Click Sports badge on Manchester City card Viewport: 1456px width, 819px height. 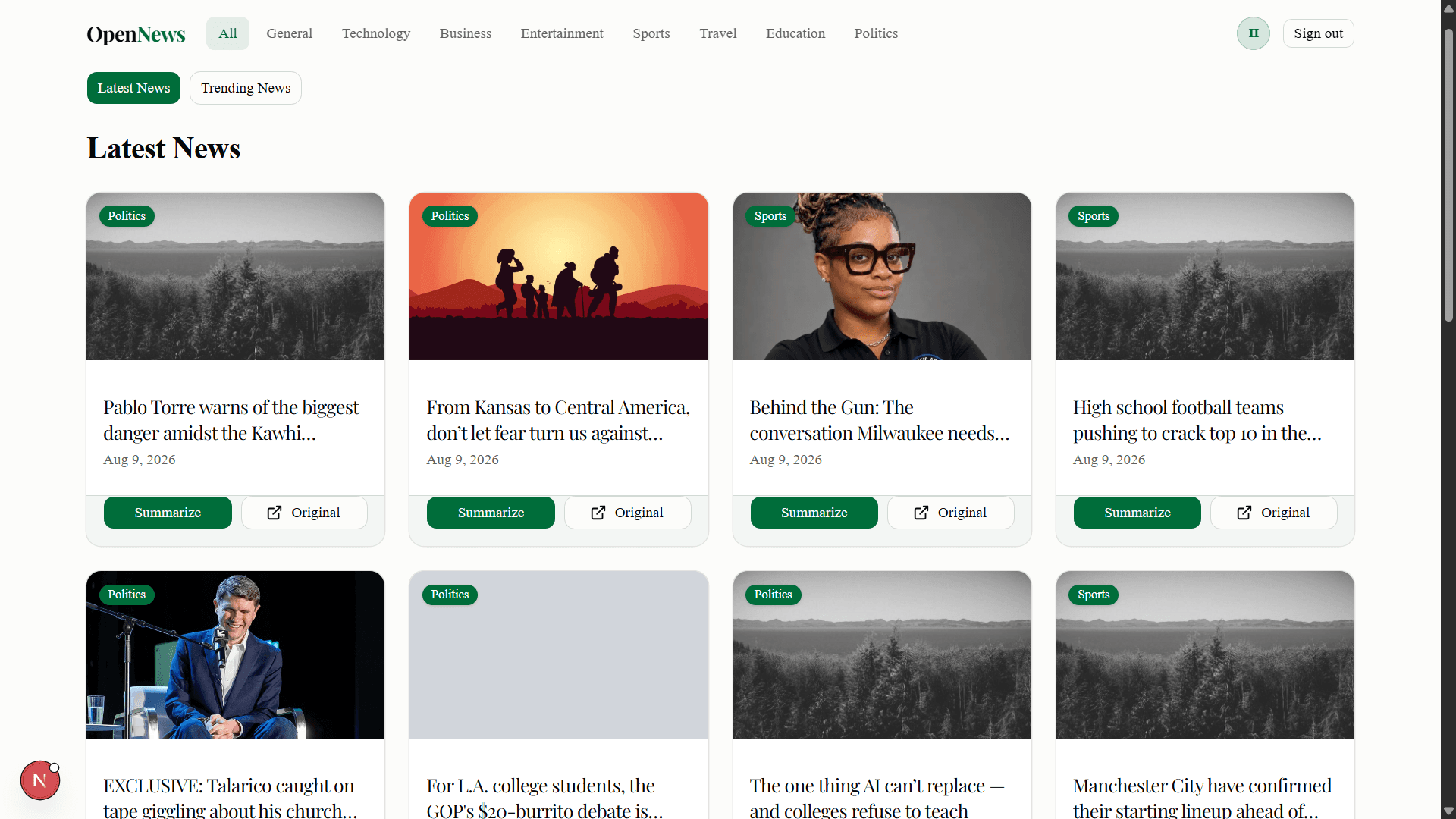pos(1094,595)
